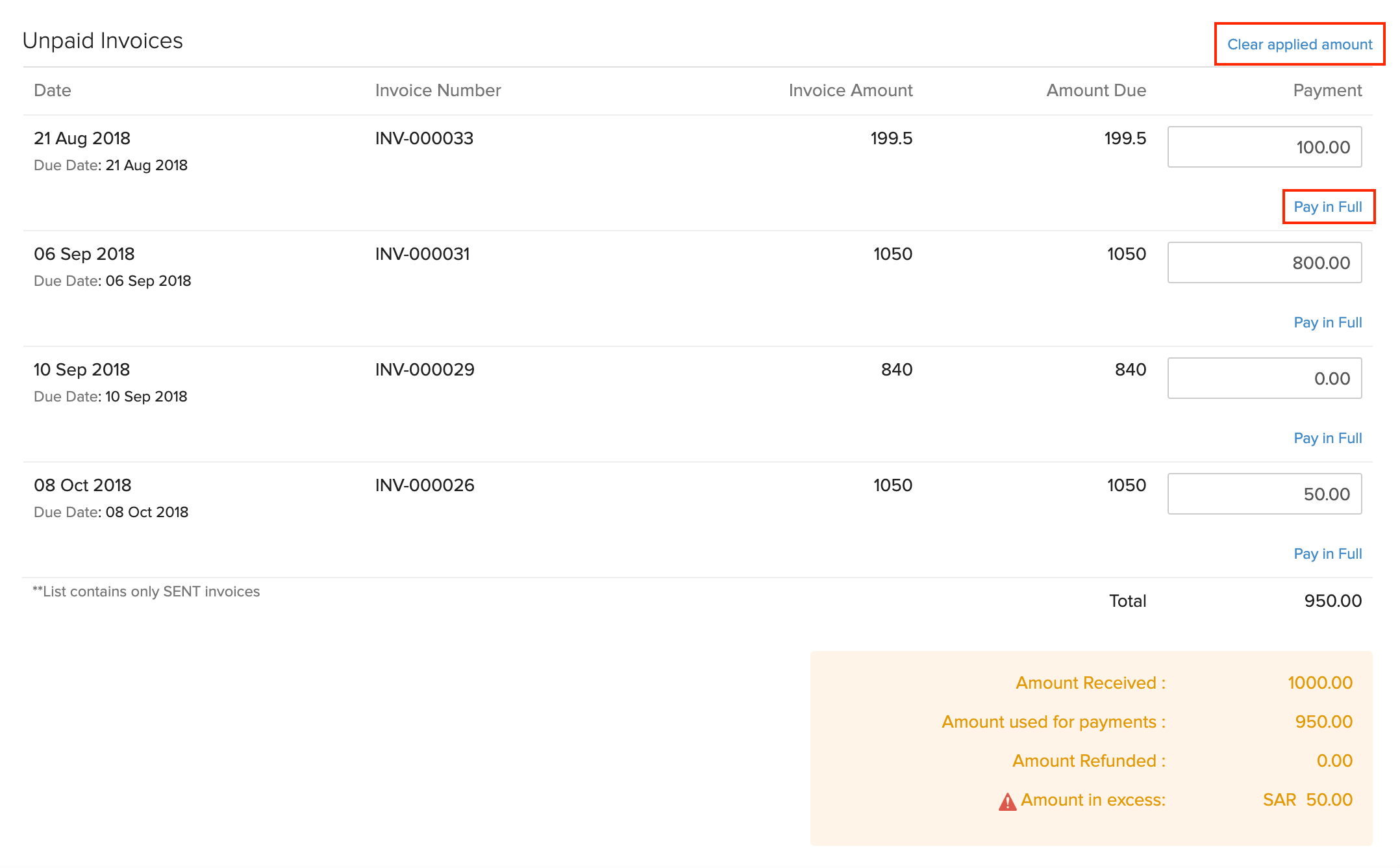Click the Date column header
Image resolution: width=1400 pixels, height=868 pixels.
[x=53, y=90]
